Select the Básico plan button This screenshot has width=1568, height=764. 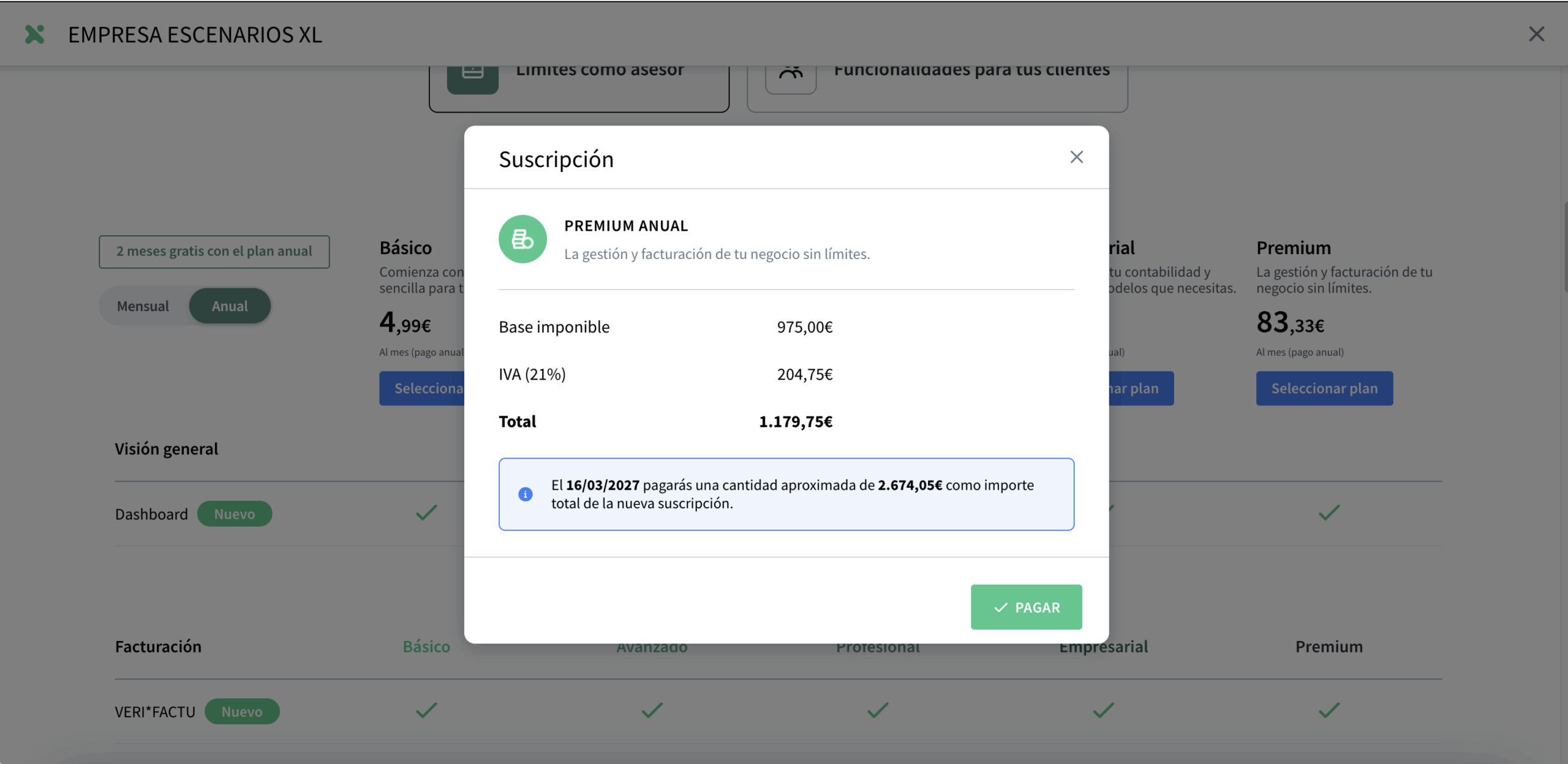[x=423, y=388]
